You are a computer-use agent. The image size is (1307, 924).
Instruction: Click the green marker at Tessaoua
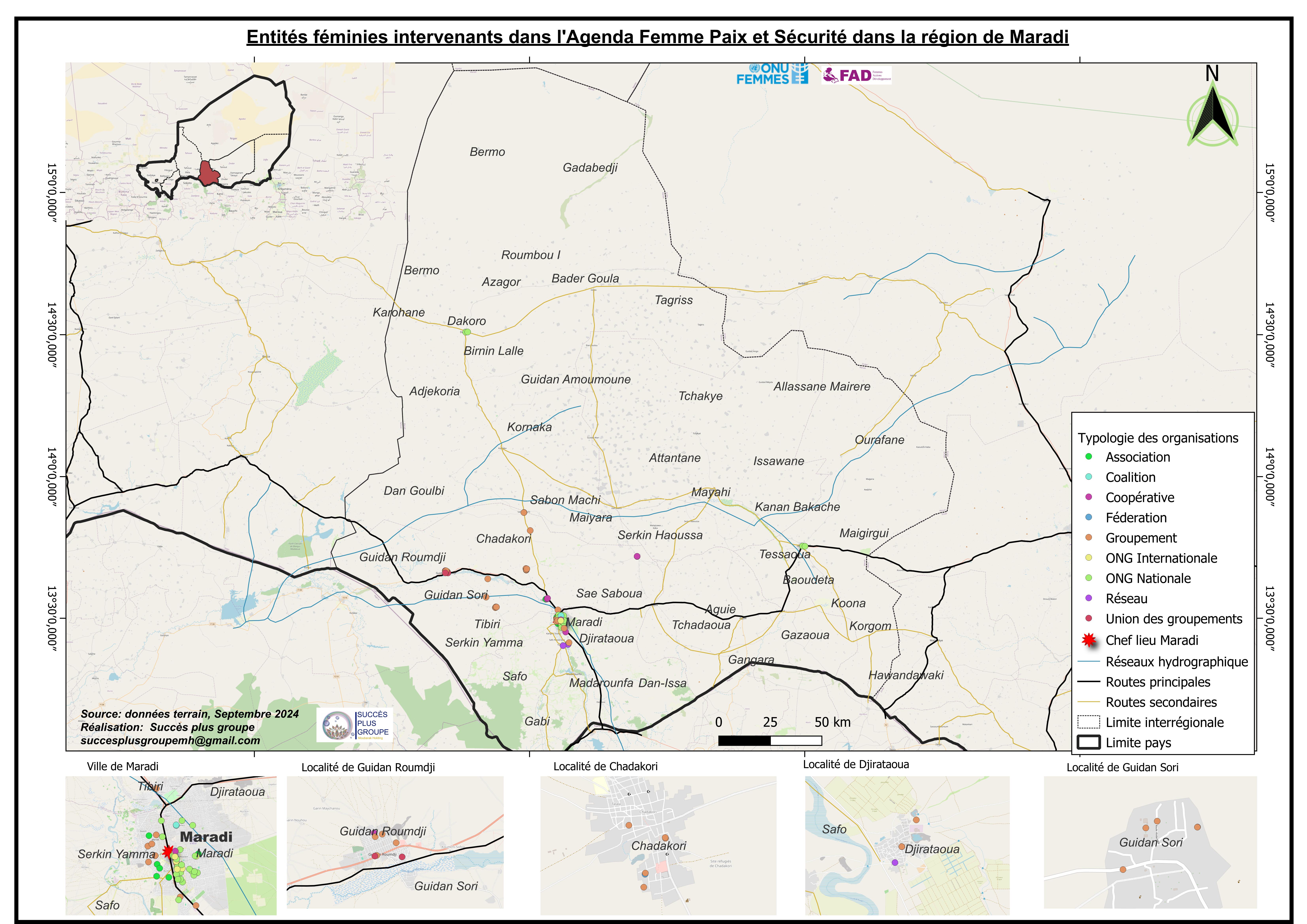tap(803, 546)
